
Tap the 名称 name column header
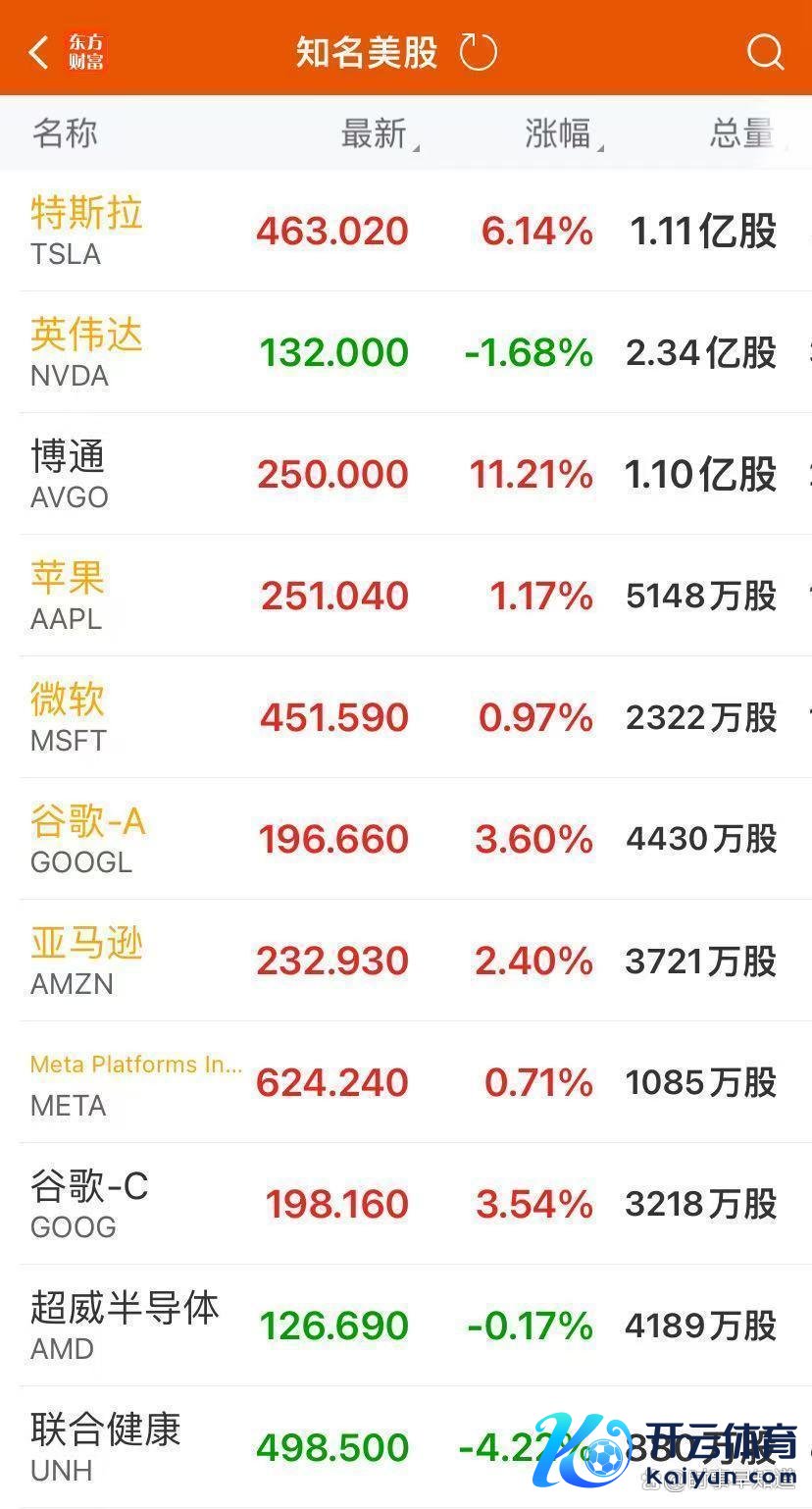[x=65, y=134]
